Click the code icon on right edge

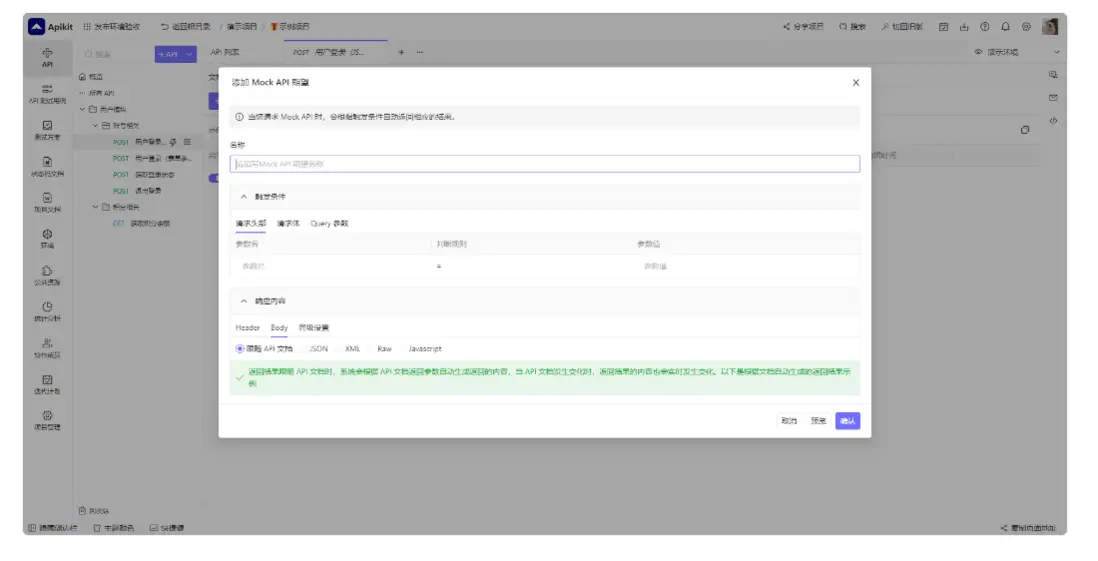1053,120
